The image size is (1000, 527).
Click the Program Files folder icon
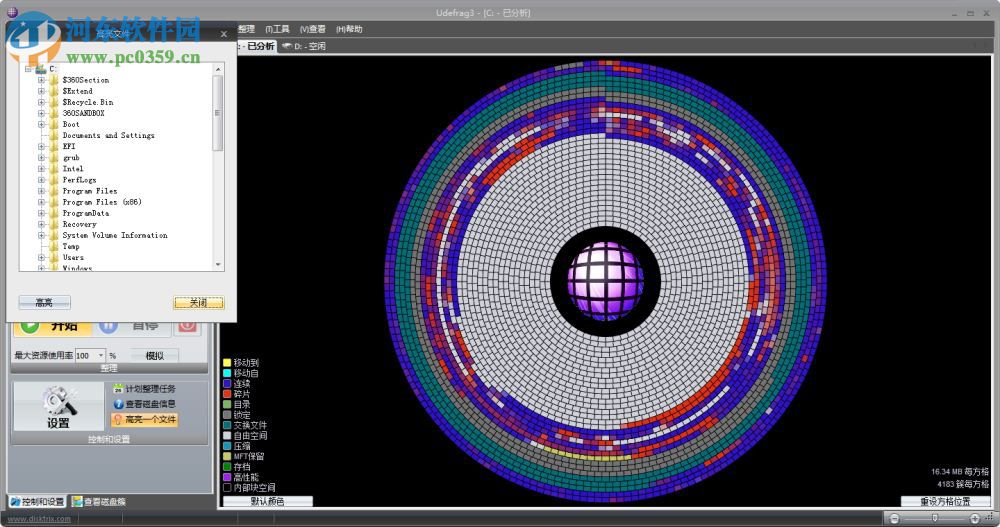click(54, 191)
